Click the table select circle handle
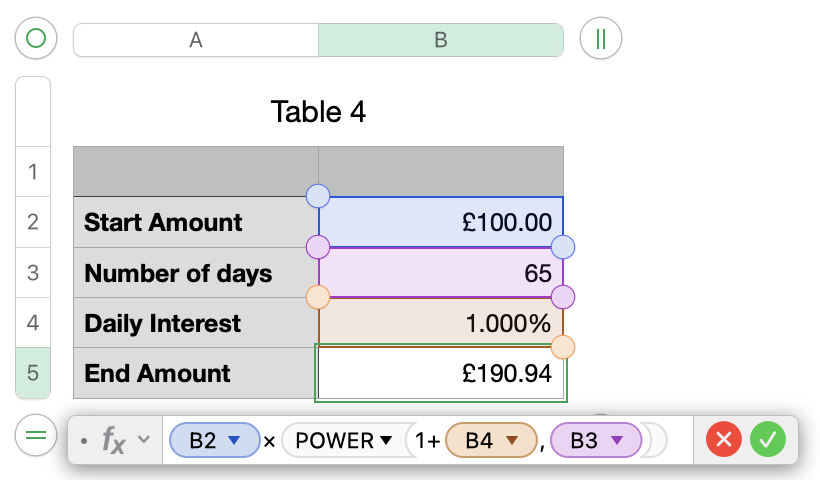The width and height of the screenshot is (820, 480). tap(36, 39)
